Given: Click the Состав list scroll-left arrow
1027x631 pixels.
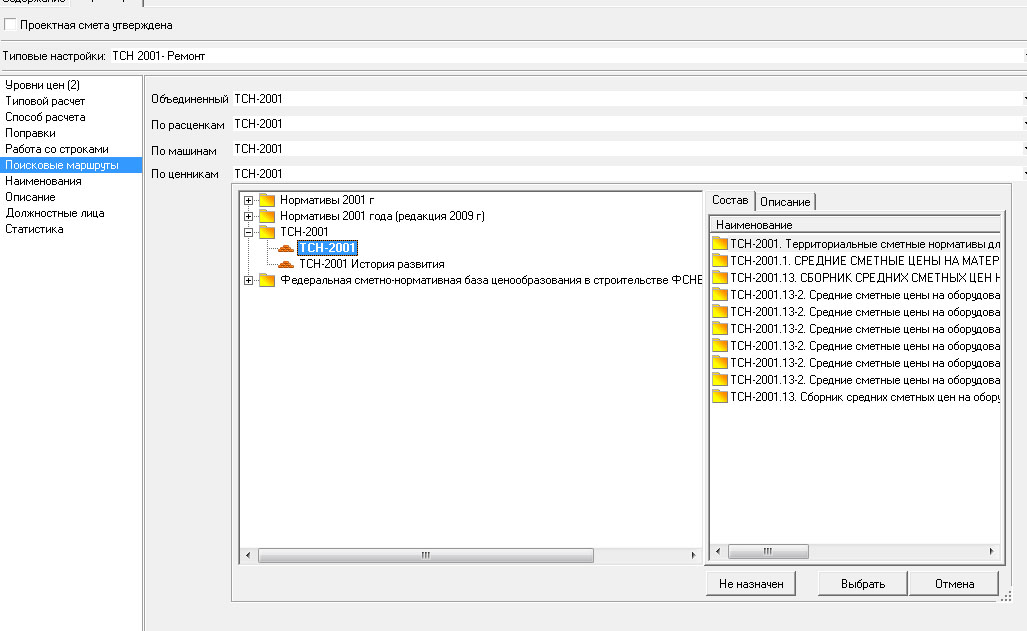Looking at the screenshot, I should point(718,552).
